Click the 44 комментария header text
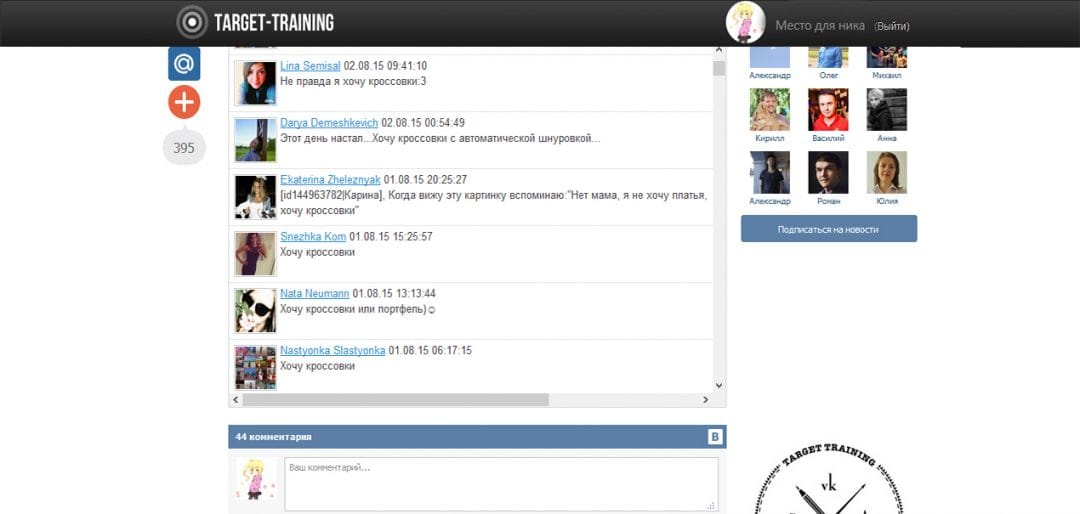 pos(273,437)
